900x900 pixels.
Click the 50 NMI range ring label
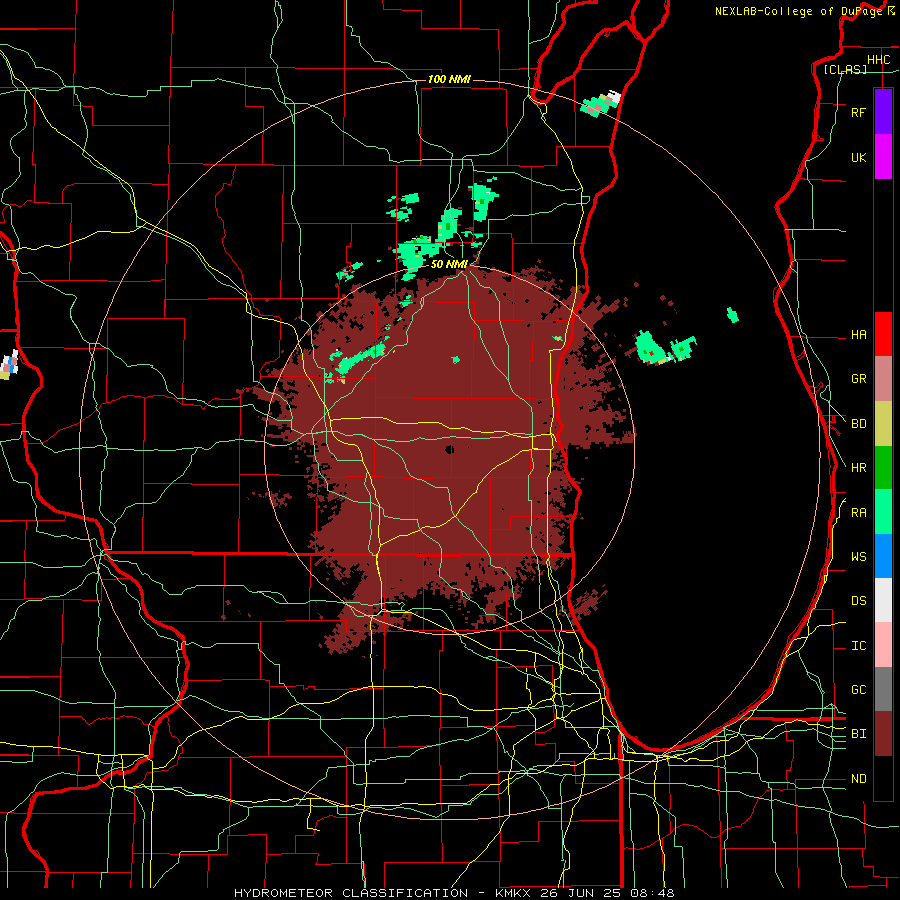(449, 265)
